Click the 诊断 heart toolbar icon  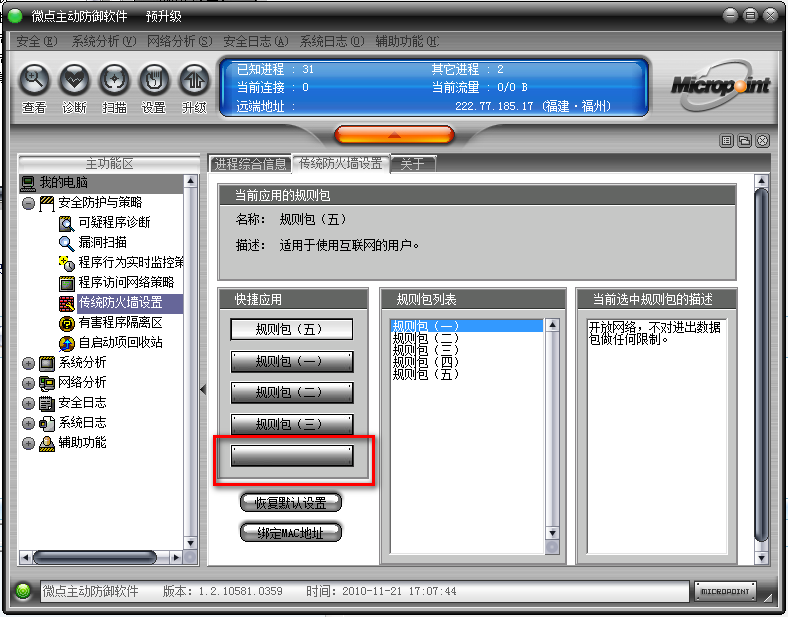tap(74, 80)
